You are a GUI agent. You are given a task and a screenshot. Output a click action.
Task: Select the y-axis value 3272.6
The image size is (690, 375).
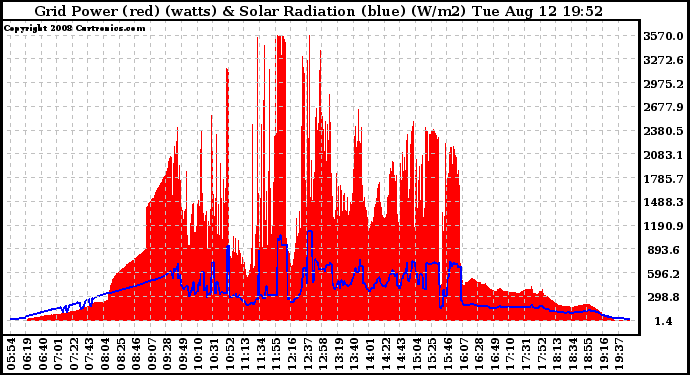[x=663, y=60]
